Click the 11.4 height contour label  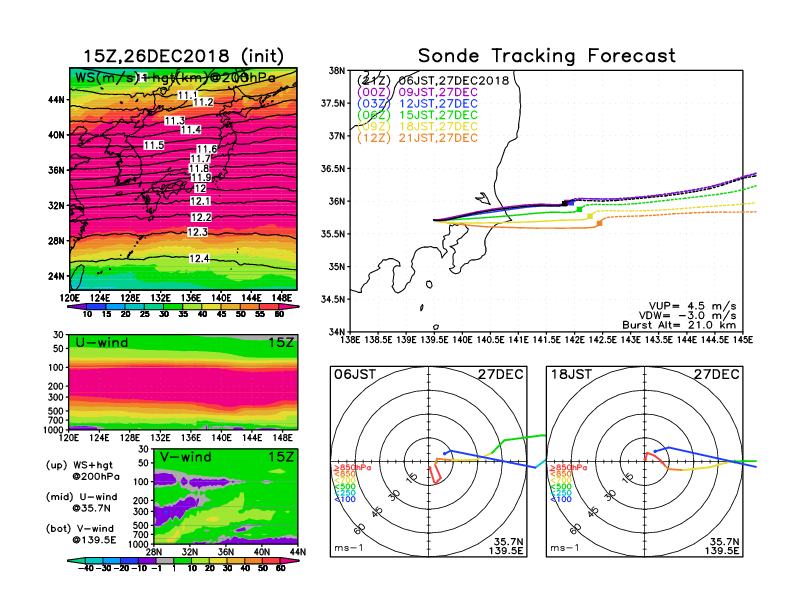(191, 130)
